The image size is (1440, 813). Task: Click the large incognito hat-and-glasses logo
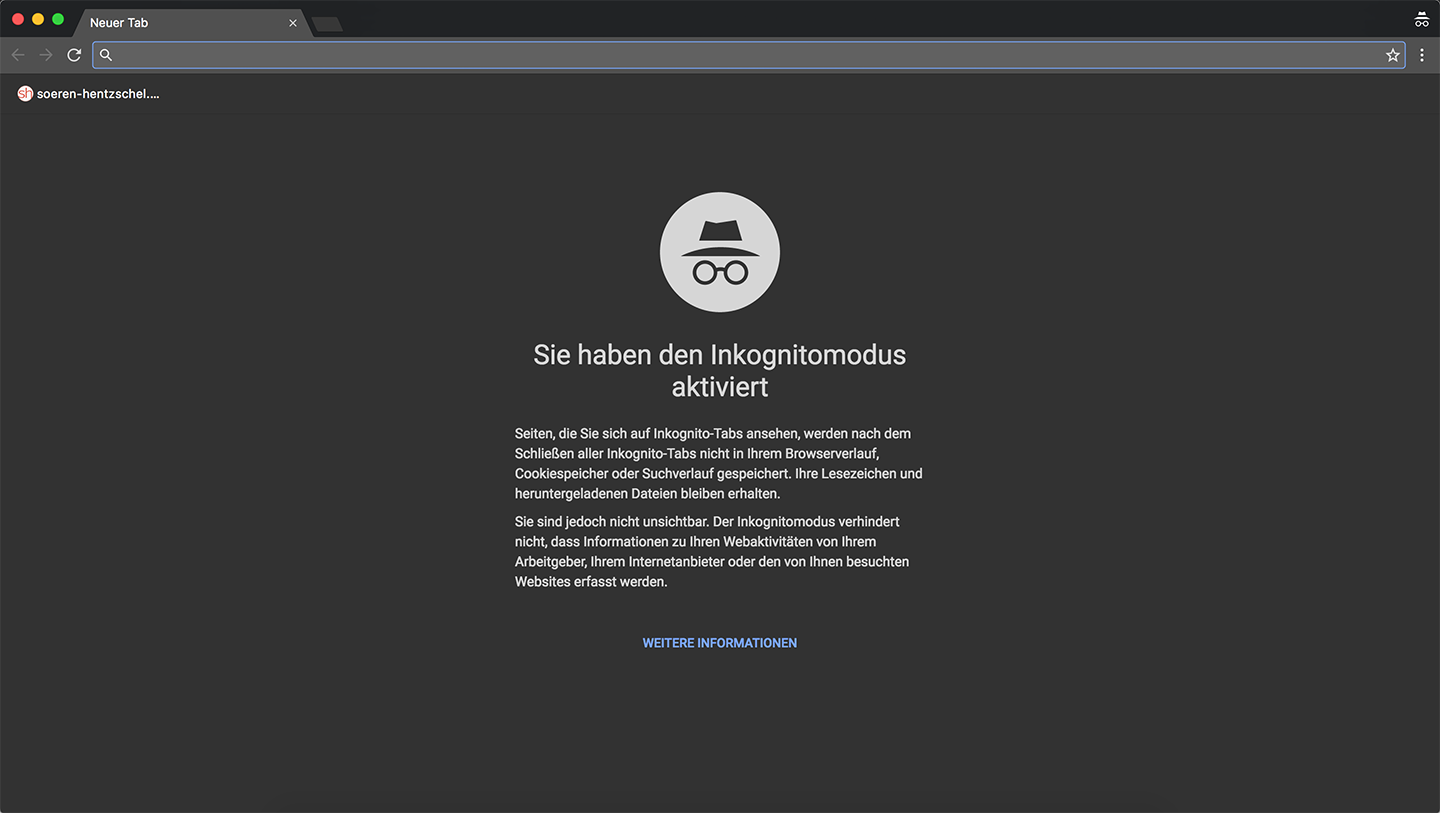click(x=720, y=252)
